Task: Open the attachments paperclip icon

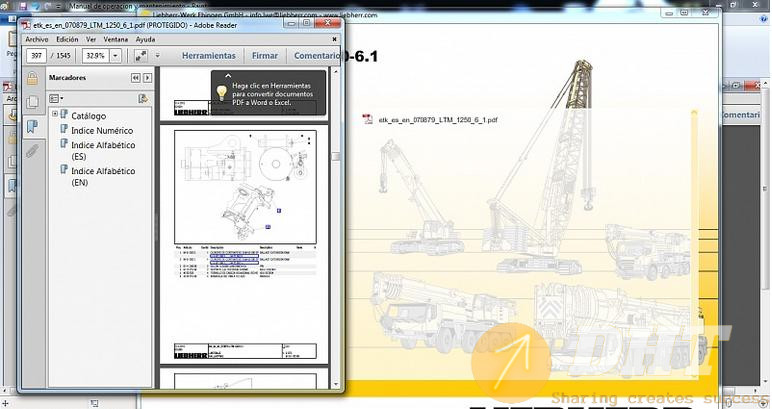Action: pos(32,151)
